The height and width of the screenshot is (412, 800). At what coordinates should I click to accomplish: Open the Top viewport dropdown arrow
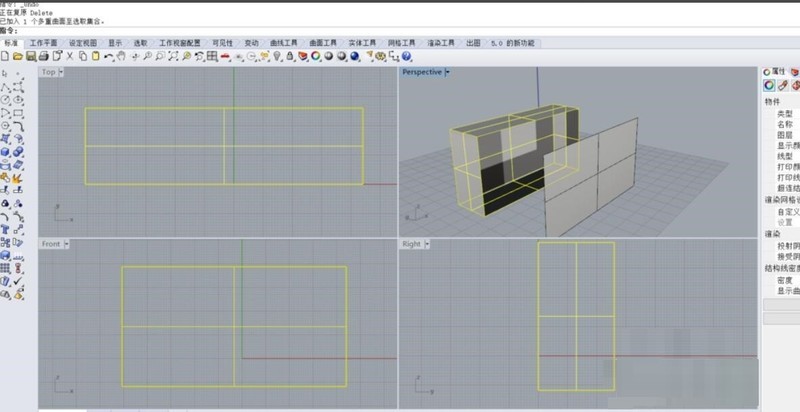(x=61, y=72)
